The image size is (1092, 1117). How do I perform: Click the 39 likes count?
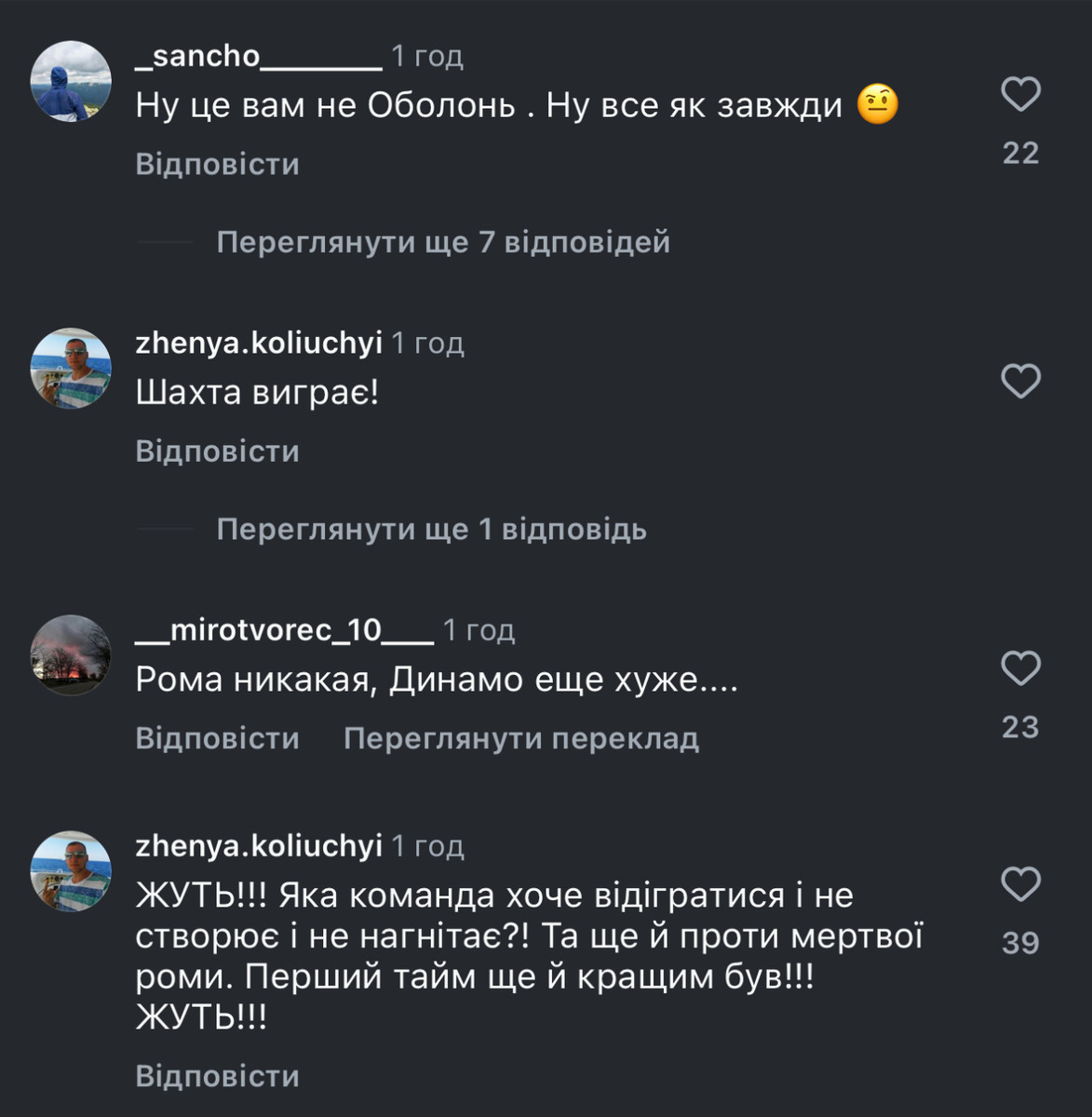pos(1020,943)
